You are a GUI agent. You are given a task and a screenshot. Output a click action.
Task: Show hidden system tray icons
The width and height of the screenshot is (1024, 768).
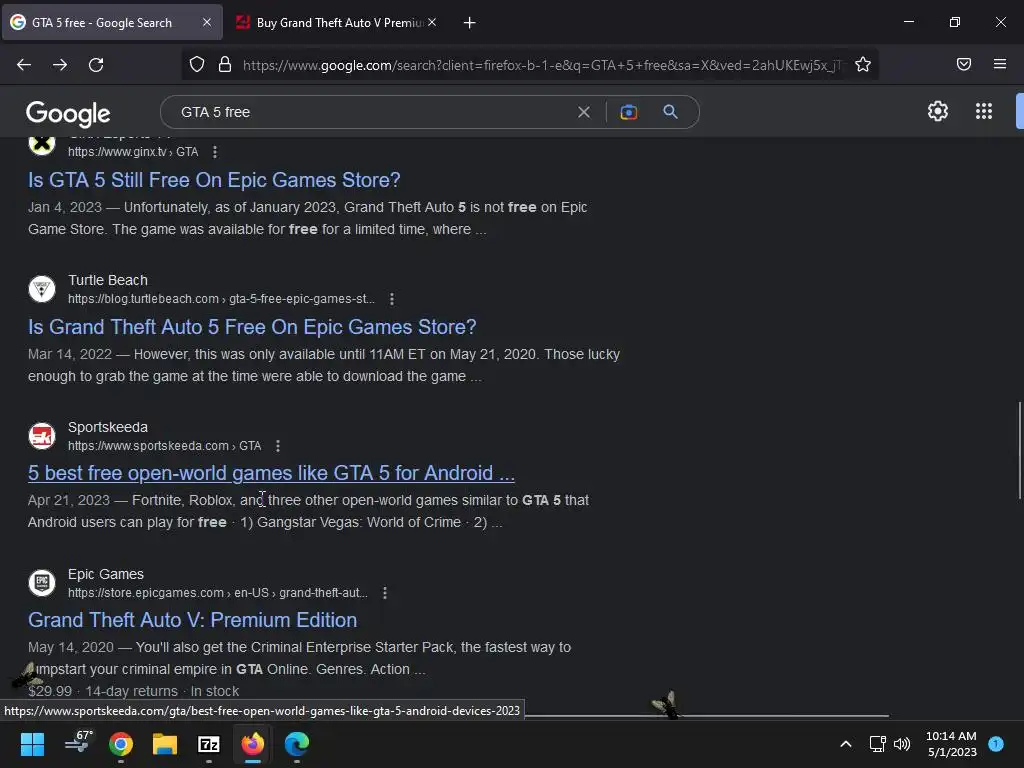(845, 744)
